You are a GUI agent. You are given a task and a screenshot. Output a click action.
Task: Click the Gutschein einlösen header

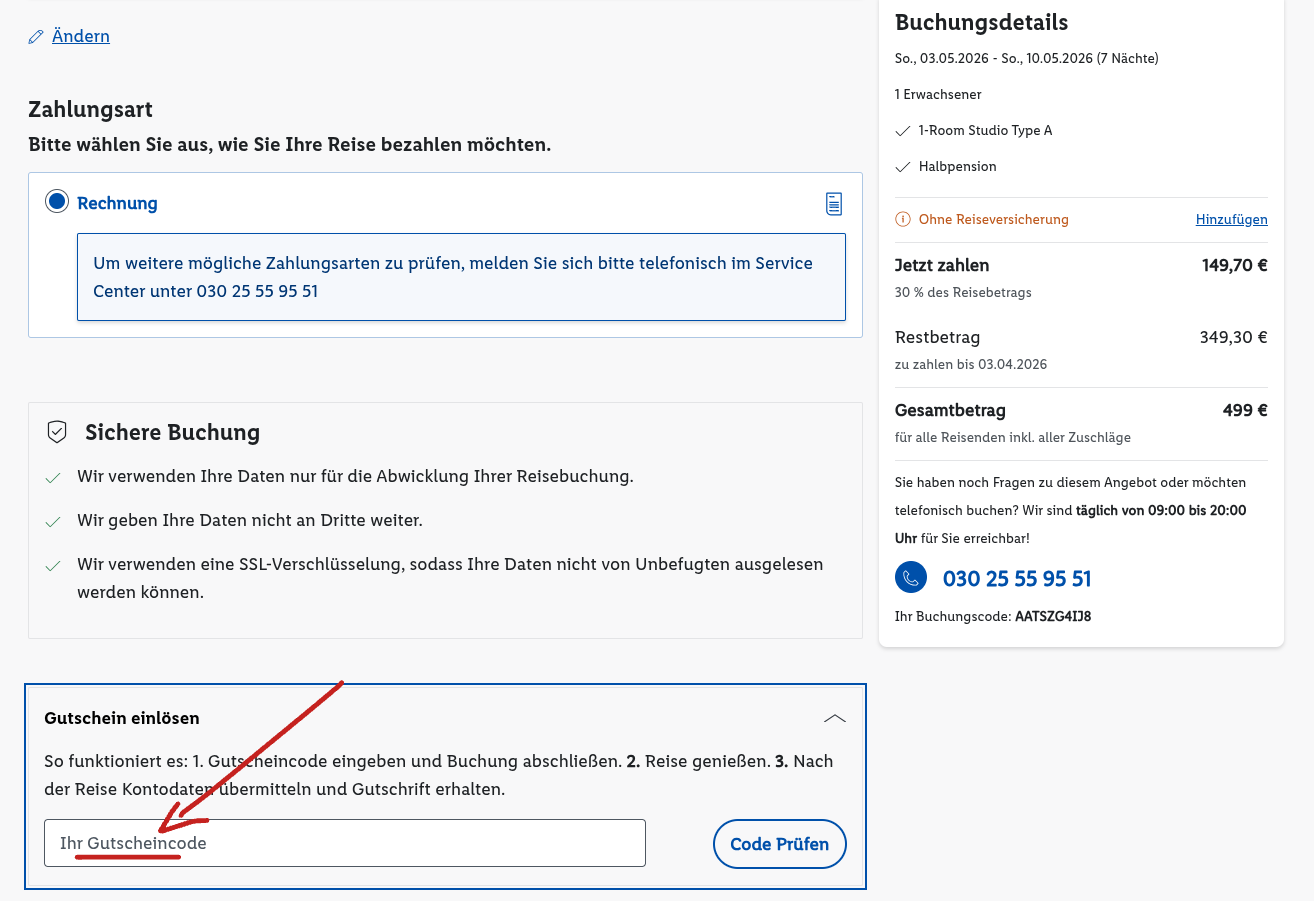click(121, 718)
